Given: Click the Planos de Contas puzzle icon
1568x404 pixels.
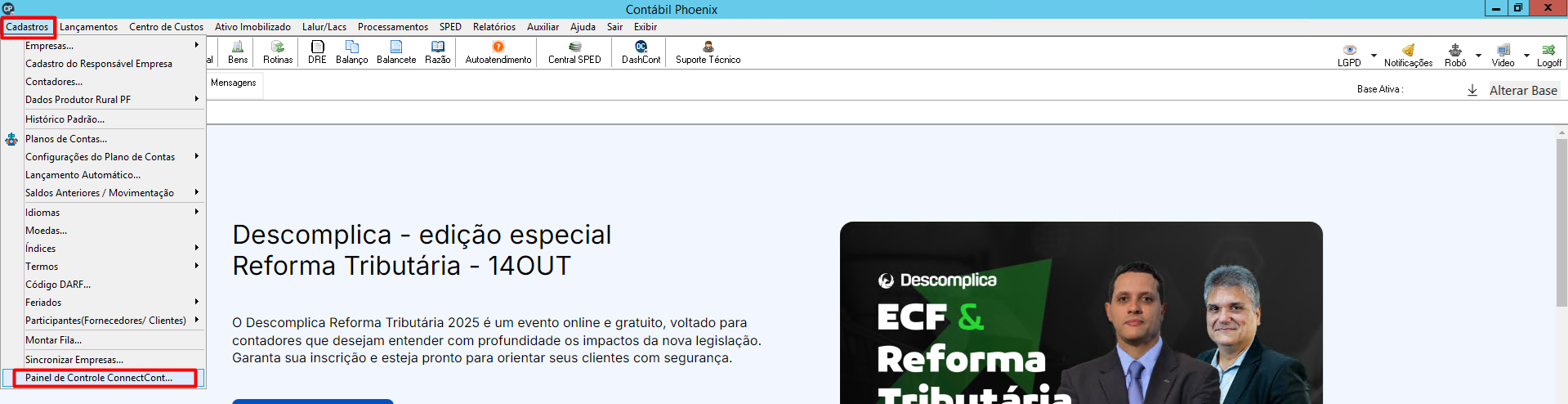Looking at the screenshot, I should point(11,139).
